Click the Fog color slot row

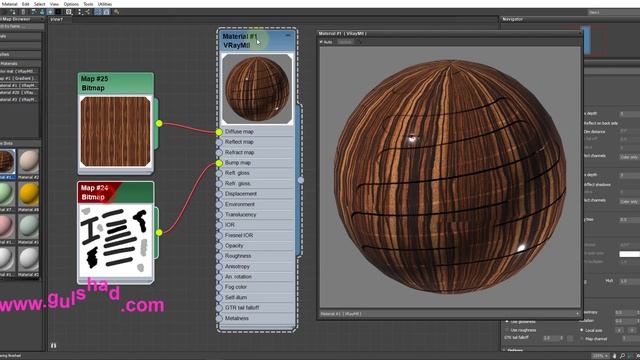click(257, 287)
